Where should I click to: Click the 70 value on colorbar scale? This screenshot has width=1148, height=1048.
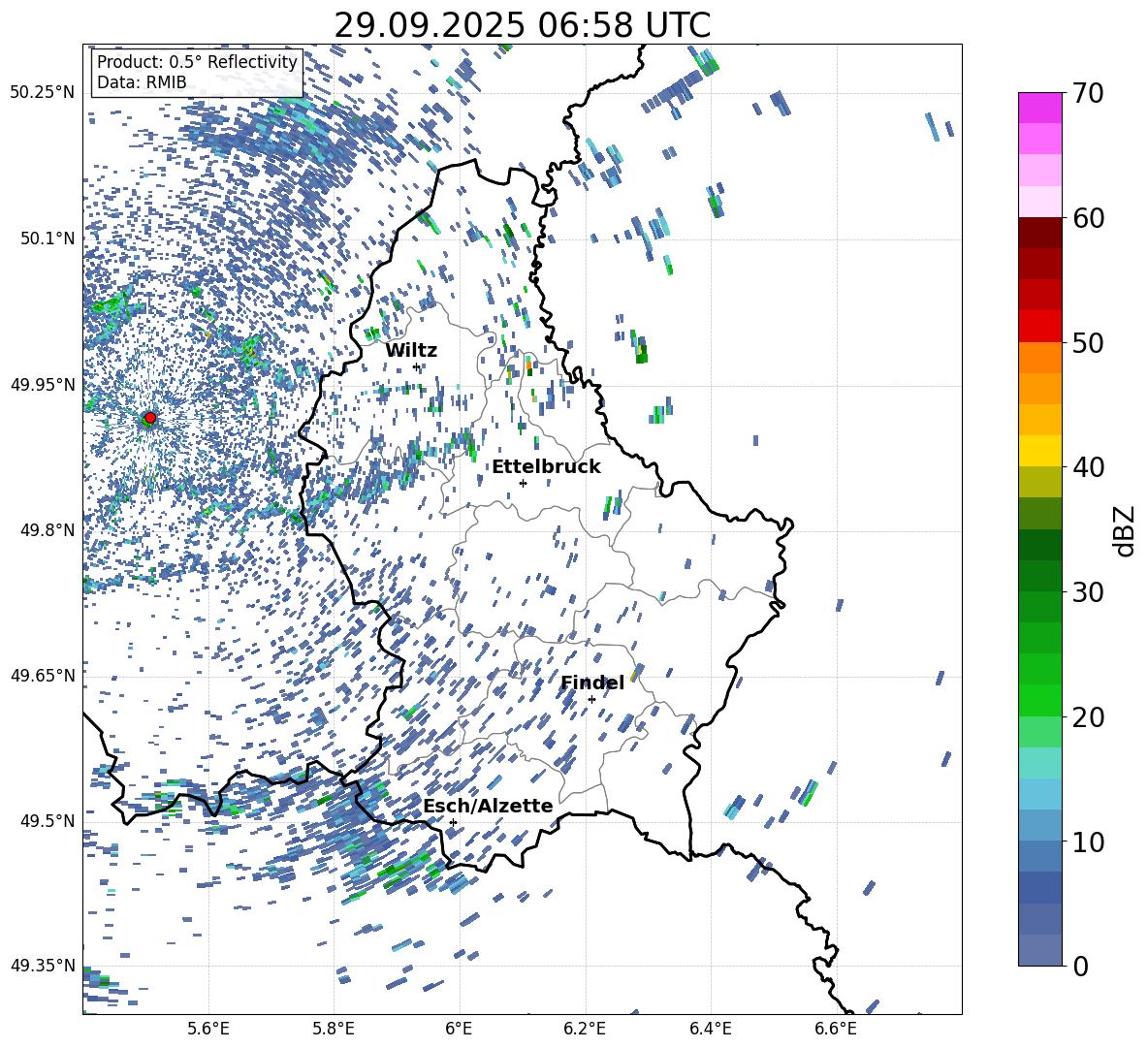(x=1092, y=94)
